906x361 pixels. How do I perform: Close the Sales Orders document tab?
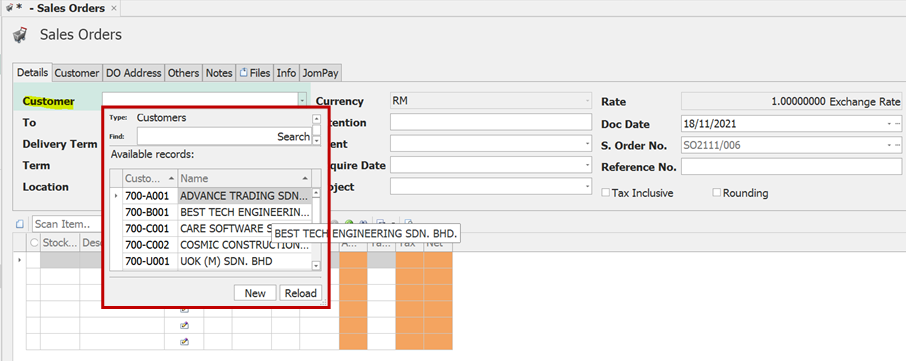(113, 8)
